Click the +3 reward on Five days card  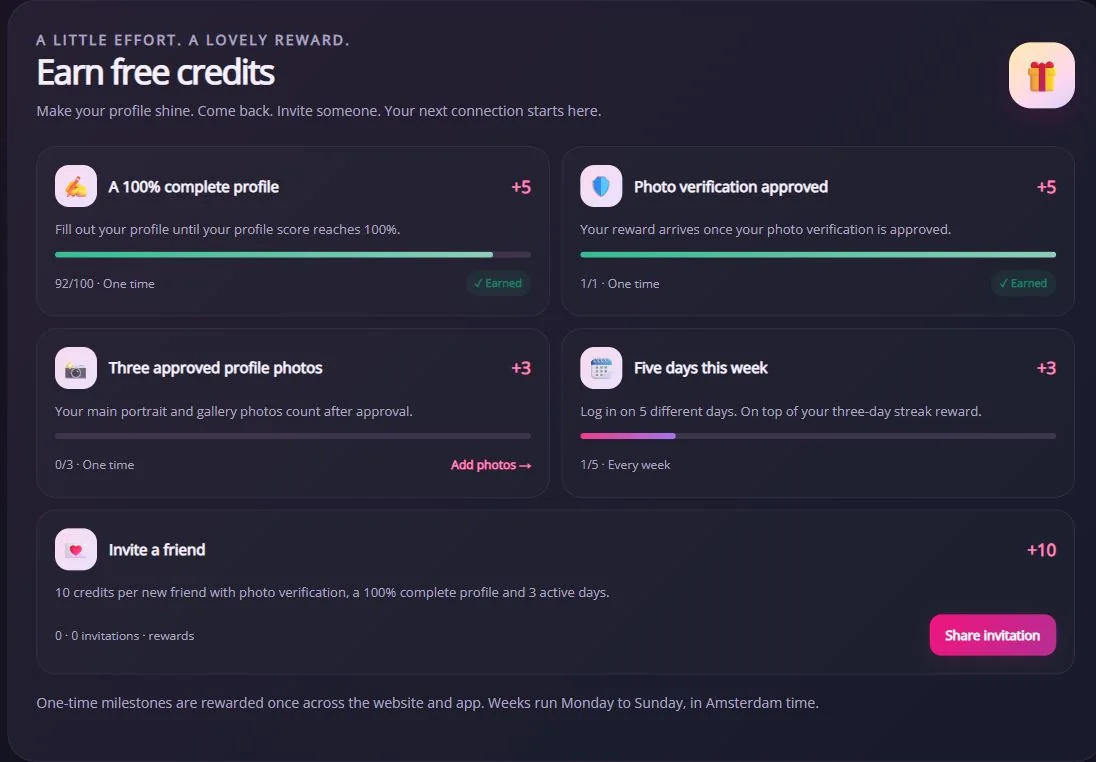(1046, 368)
